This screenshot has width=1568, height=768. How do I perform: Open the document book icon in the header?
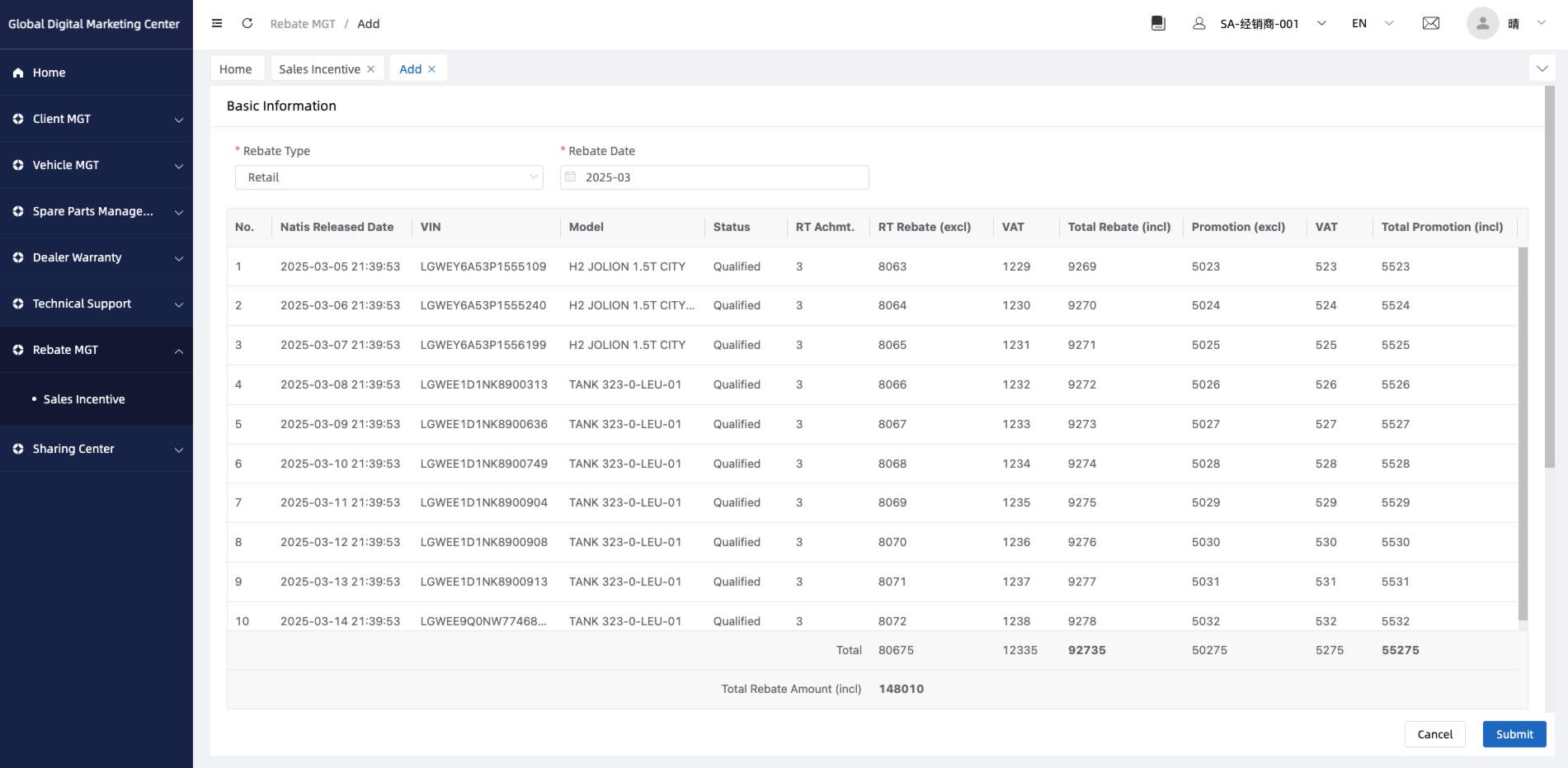click(1158, 23)
